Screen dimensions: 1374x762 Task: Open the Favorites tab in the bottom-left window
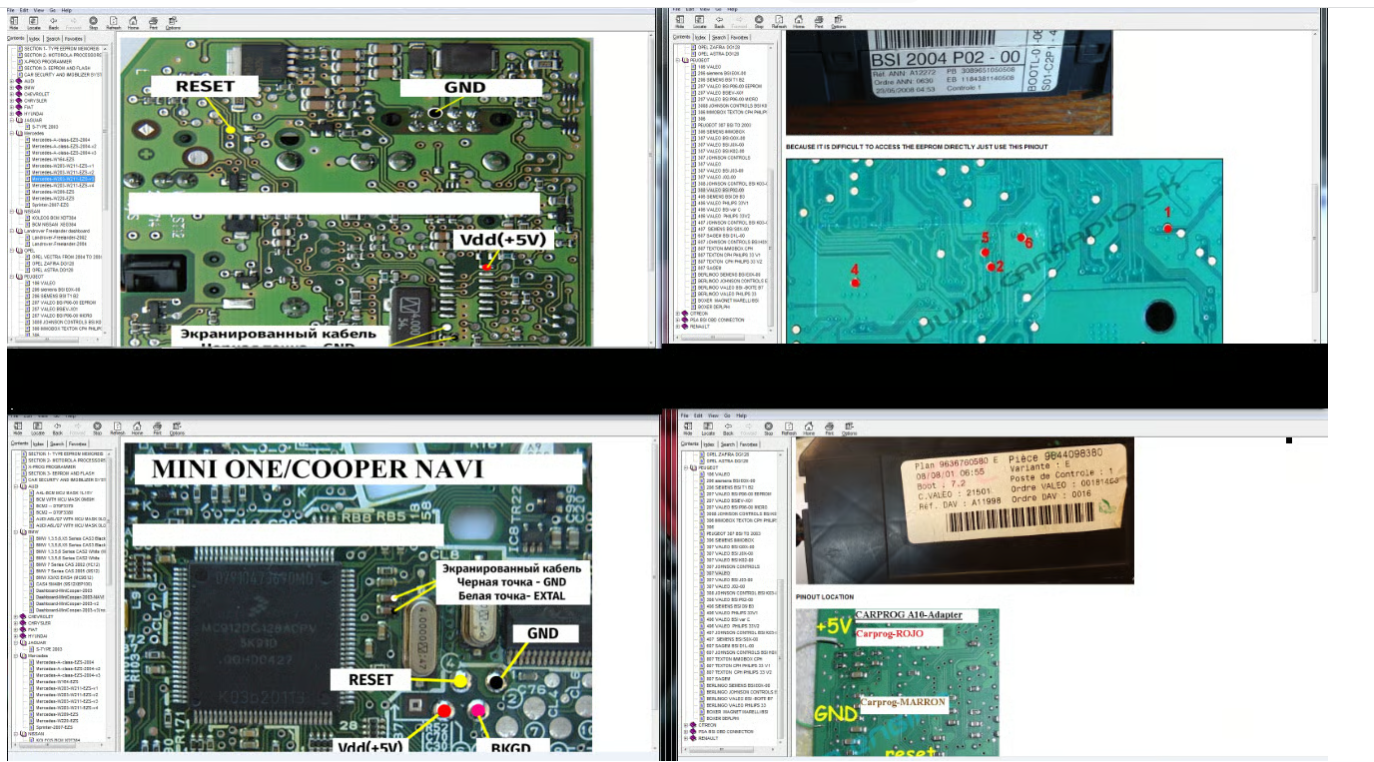tap(77, 443)
